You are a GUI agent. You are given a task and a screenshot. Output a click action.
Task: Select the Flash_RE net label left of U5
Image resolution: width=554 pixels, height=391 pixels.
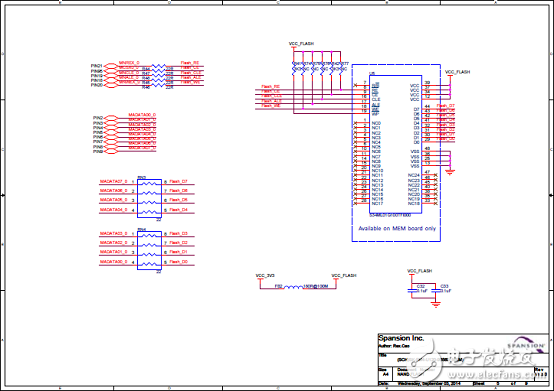(271, 87)
